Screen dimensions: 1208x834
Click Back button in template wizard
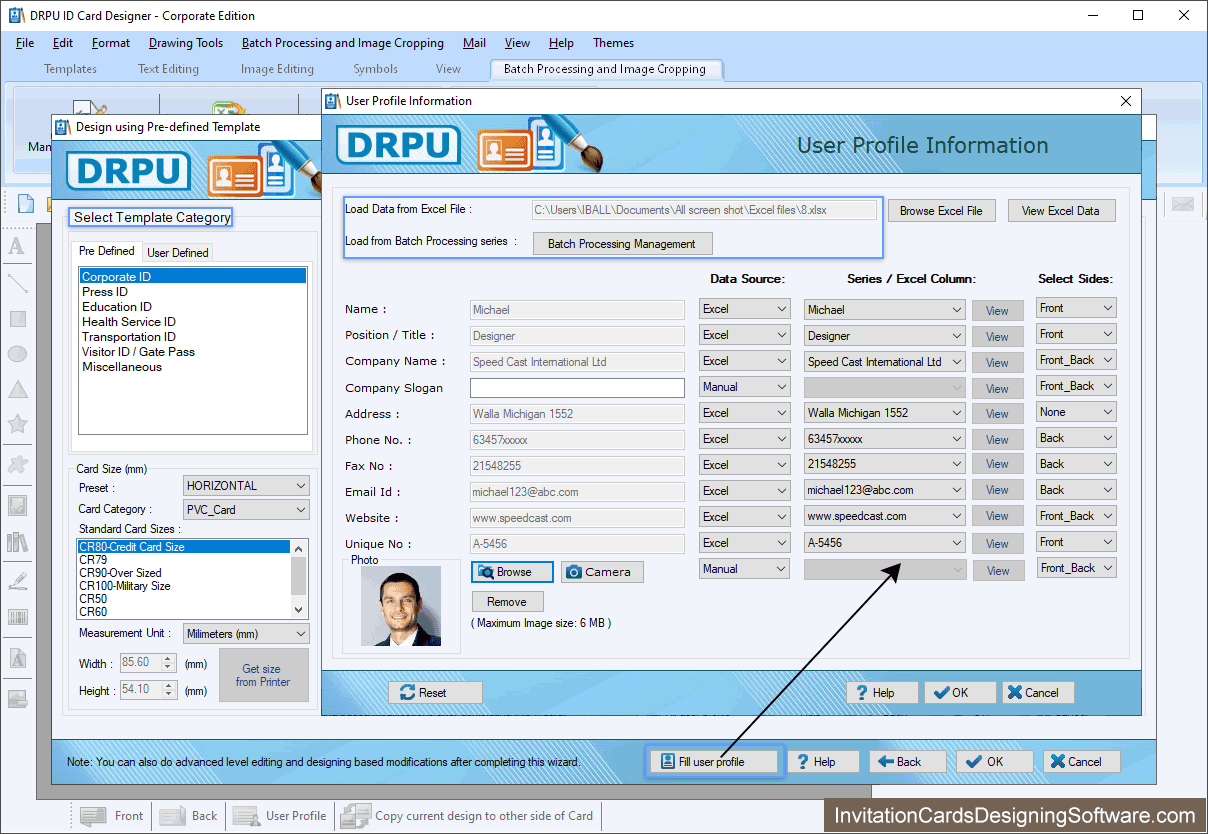pos(908,762)
